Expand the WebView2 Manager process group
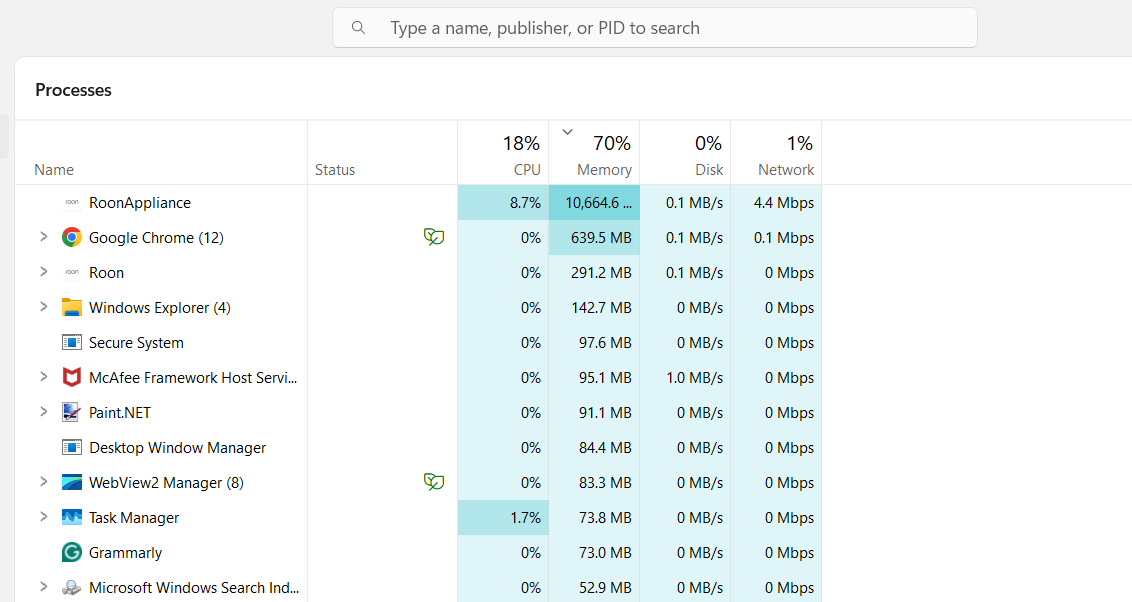The image size is (1132, 602). (43, 482)
